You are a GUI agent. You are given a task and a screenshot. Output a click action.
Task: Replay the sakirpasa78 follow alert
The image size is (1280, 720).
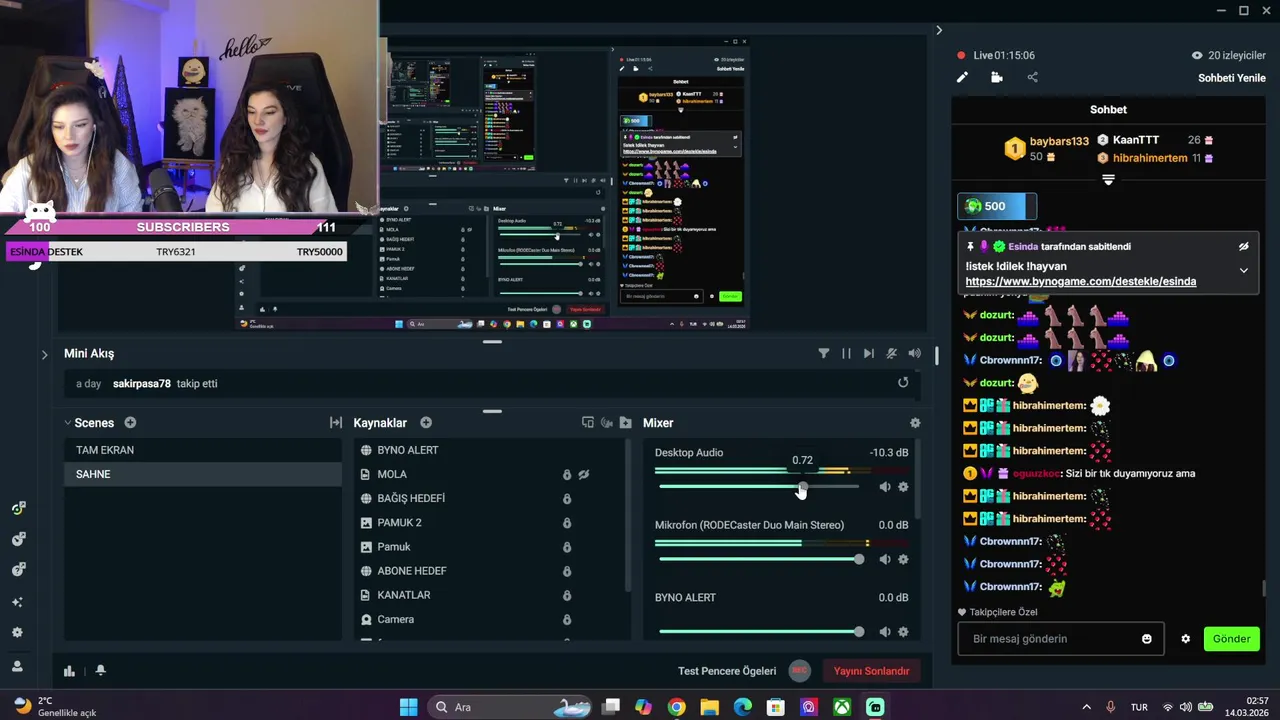[x=903, y=382]
